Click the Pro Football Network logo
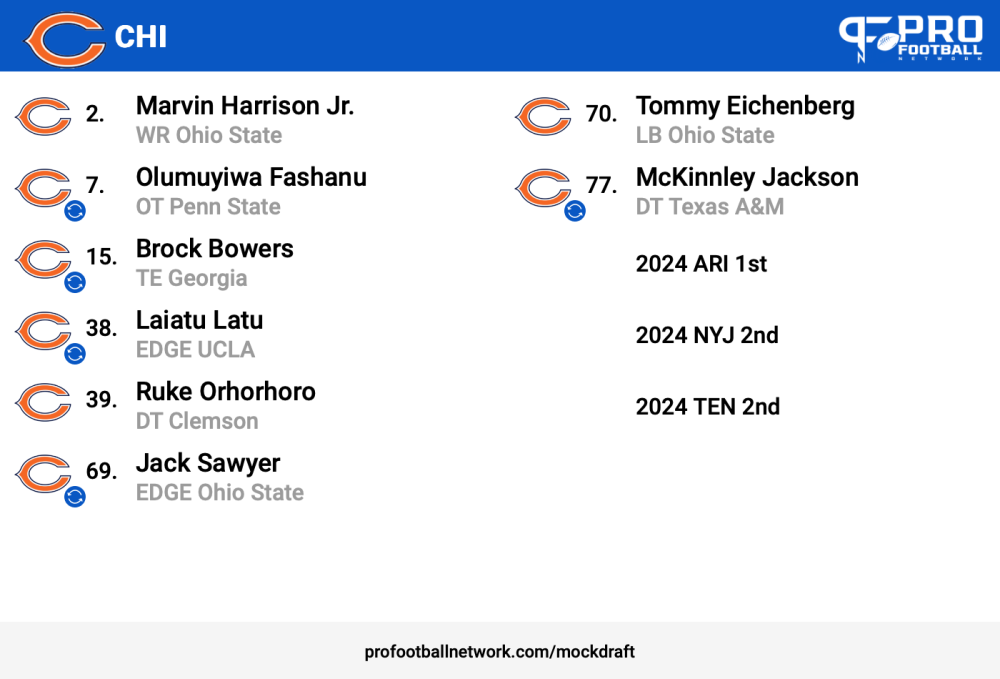This screenshot has height=679, width=1000. click(x=910, y=38)
